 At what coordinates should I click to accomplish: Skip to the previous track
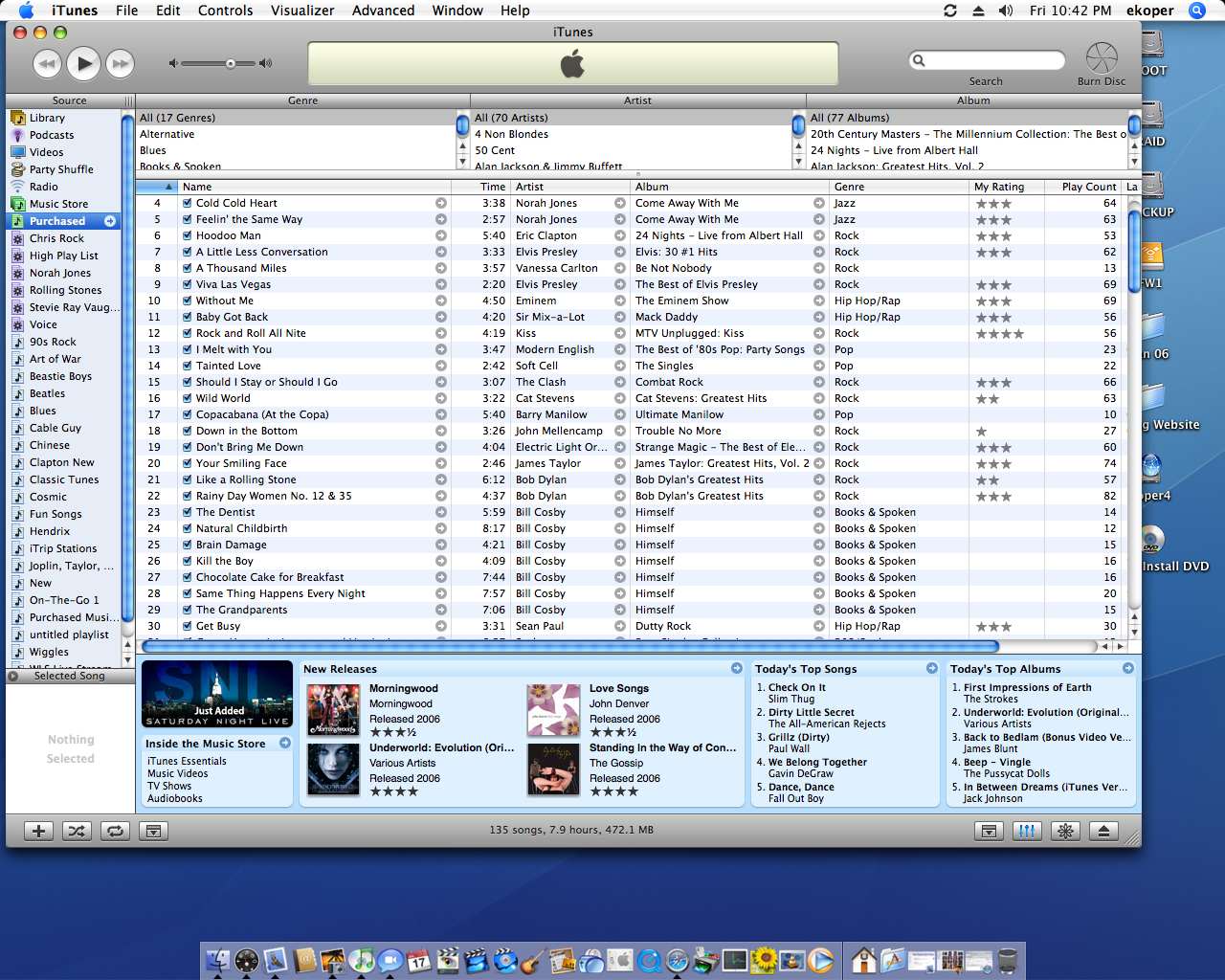point(48,64)
